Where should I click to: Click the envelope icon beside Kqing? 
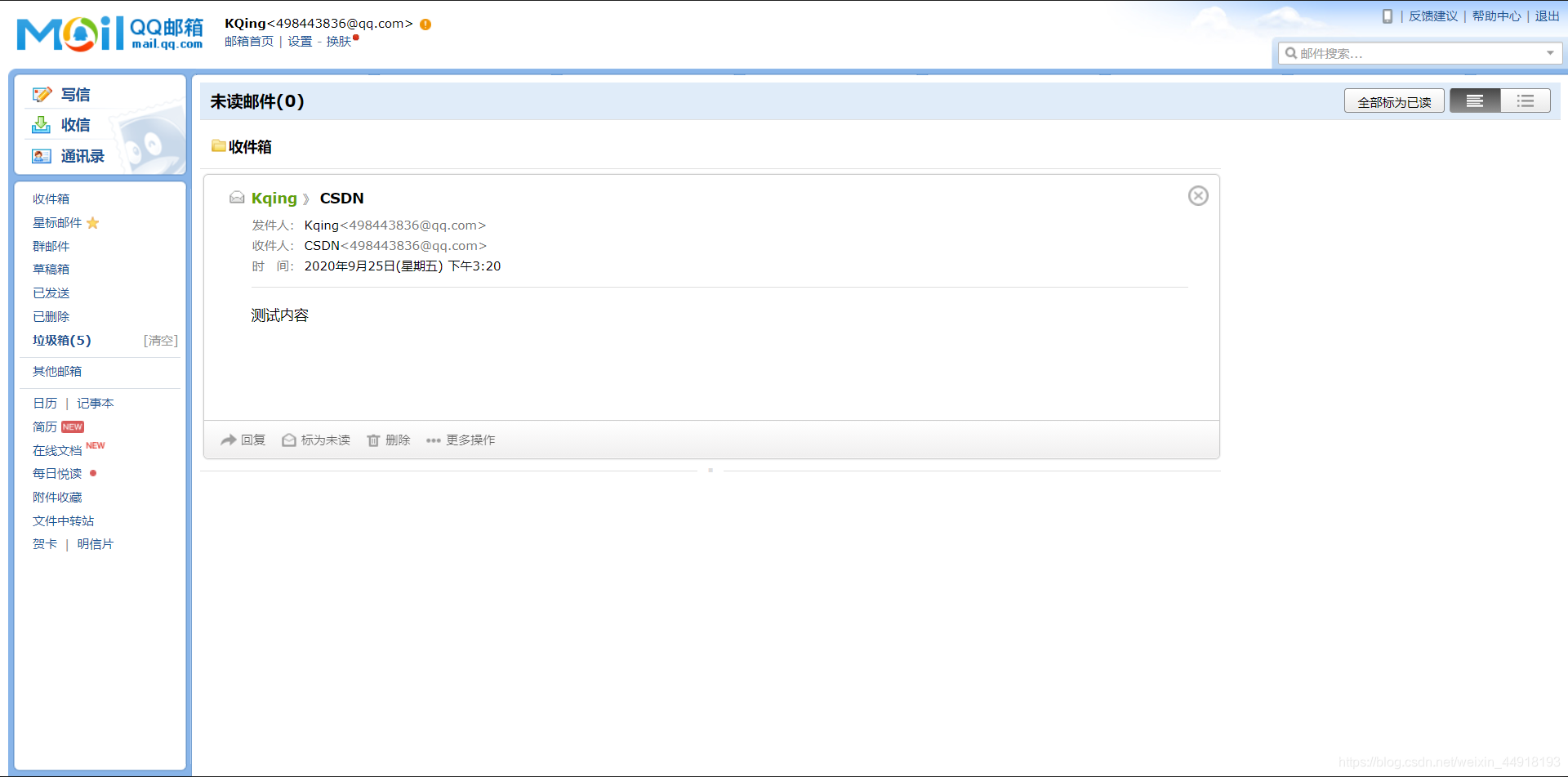(x=237, y=198)
